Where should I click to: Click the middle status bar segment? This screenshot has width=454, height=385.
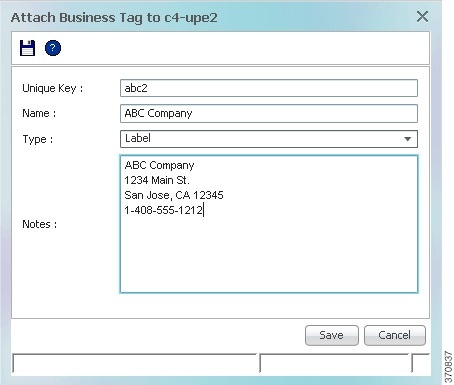(334, 363)
